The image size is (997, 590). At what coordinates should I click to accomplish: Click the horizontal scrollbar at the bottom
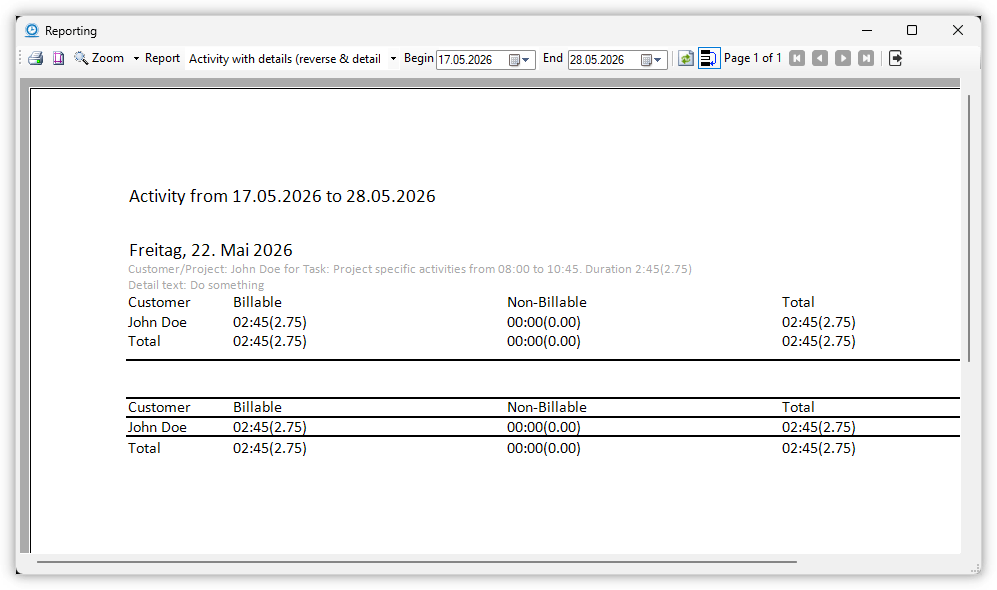click(x=416, y=562)
